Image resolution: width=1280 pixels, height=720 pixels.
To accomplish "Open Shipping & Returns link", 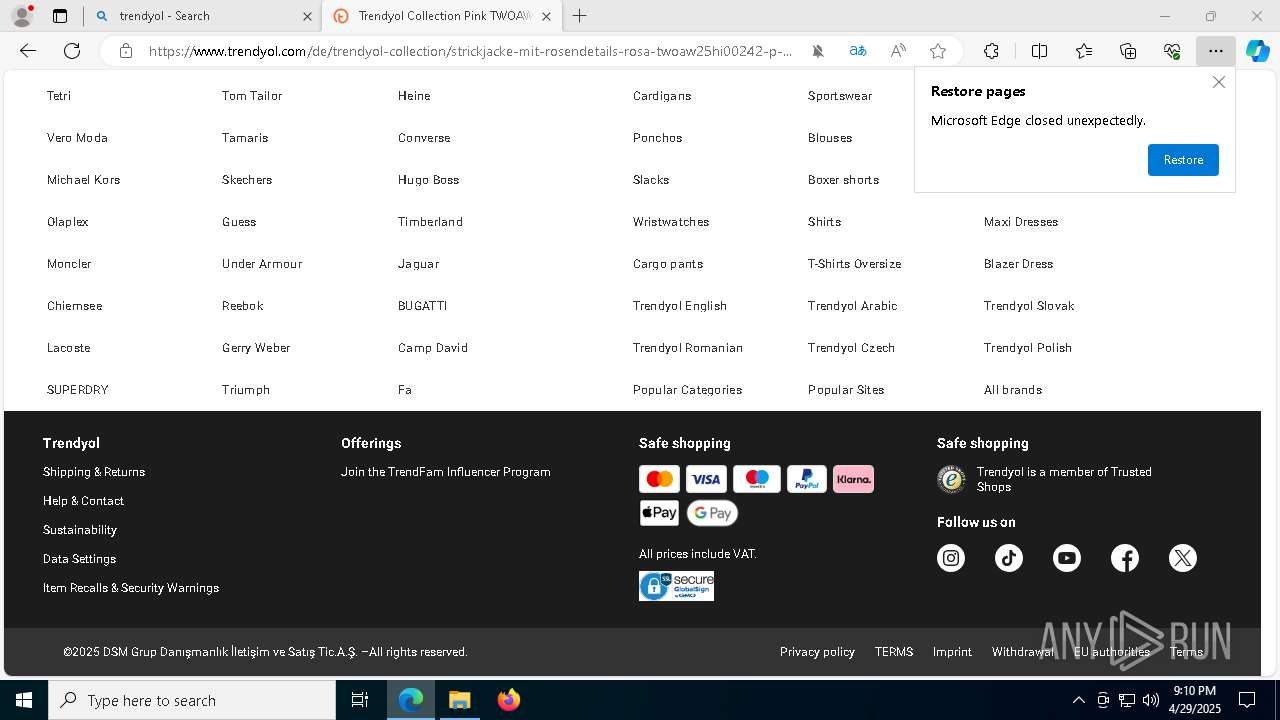I will 94,472.
